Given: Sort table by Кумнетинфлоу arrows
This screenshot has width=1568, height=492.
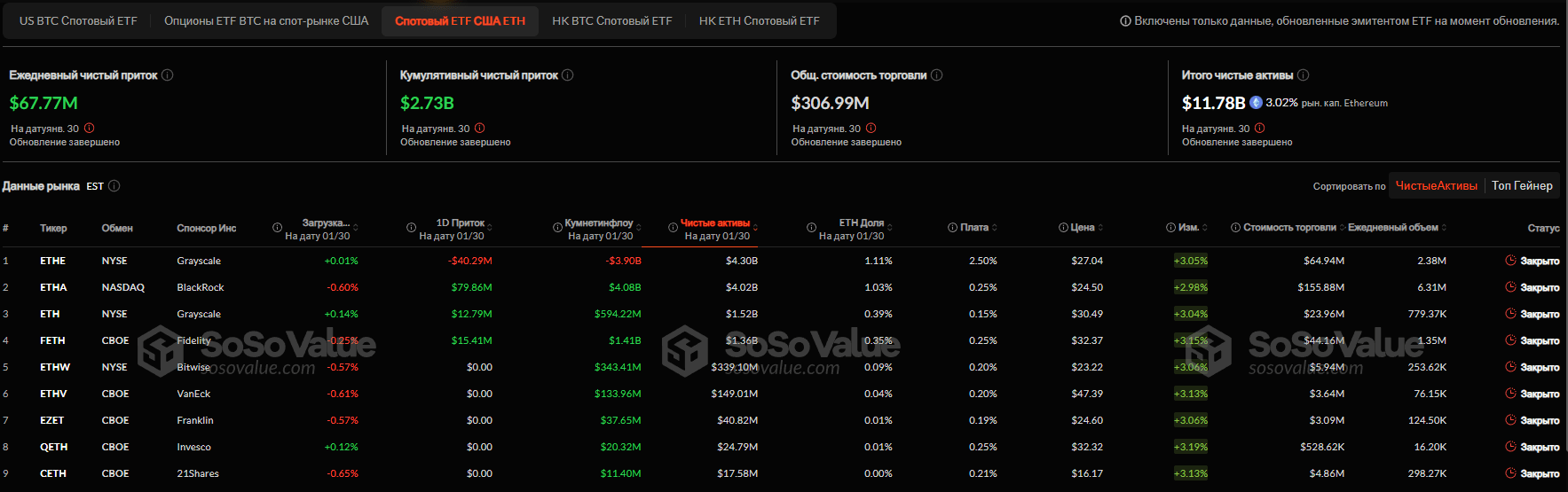Looking at the screenshot, I should 639,228.
